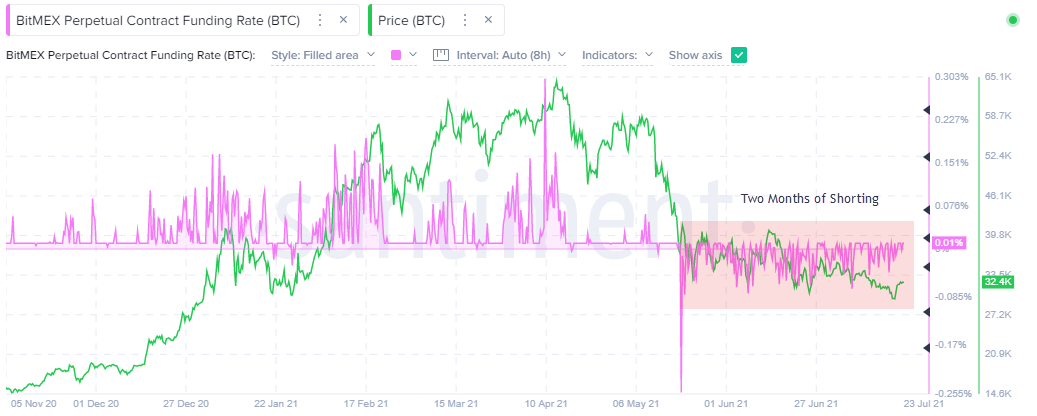Viewport: 1037px width, 416px height.
Task: Open the Price (BTC) three-dot menu
Action: [x=463, y=20]
